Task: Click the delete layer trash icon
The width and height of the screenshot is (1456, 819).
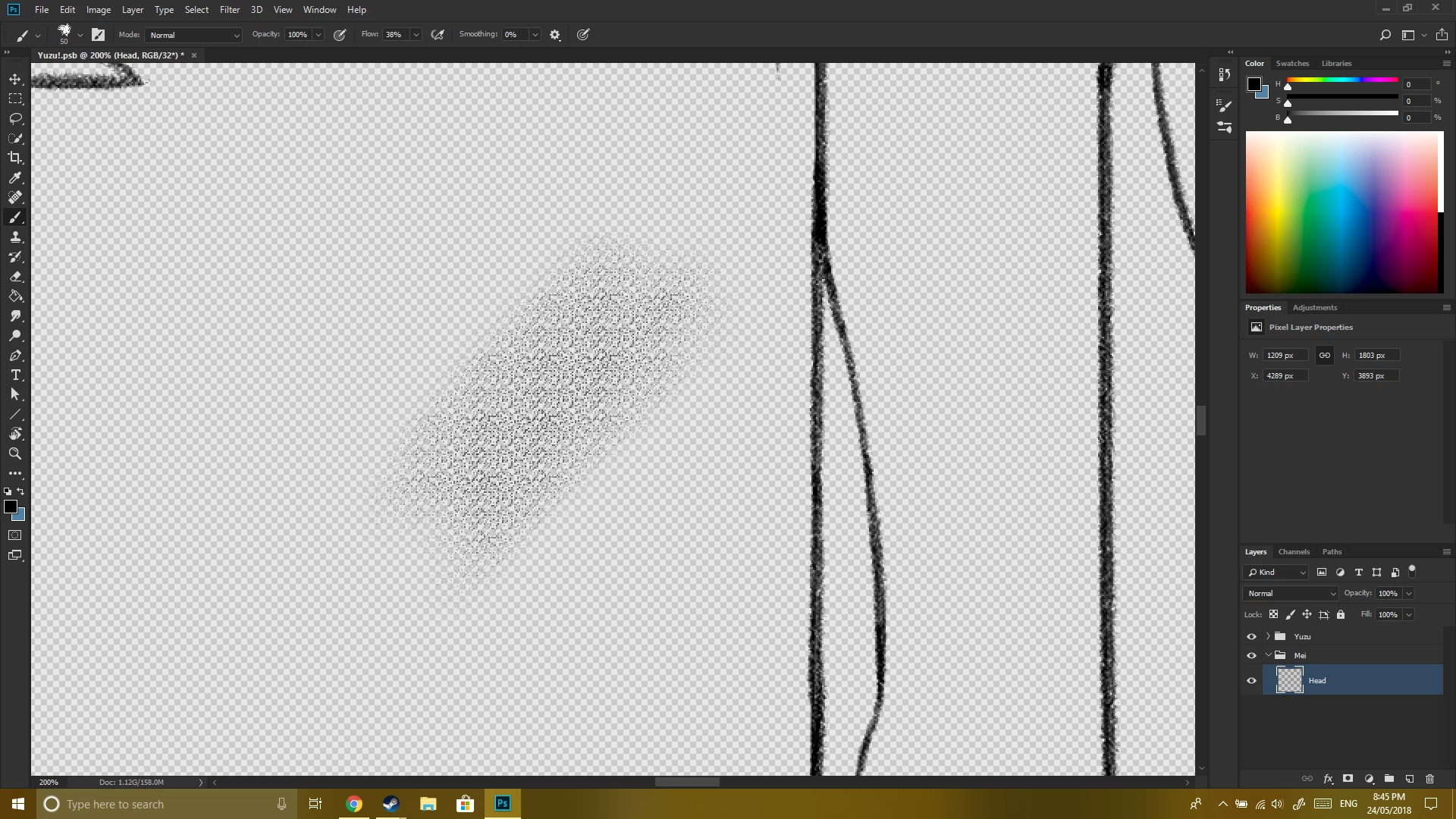Action: pyautogui.click(x=1429, y=779)
